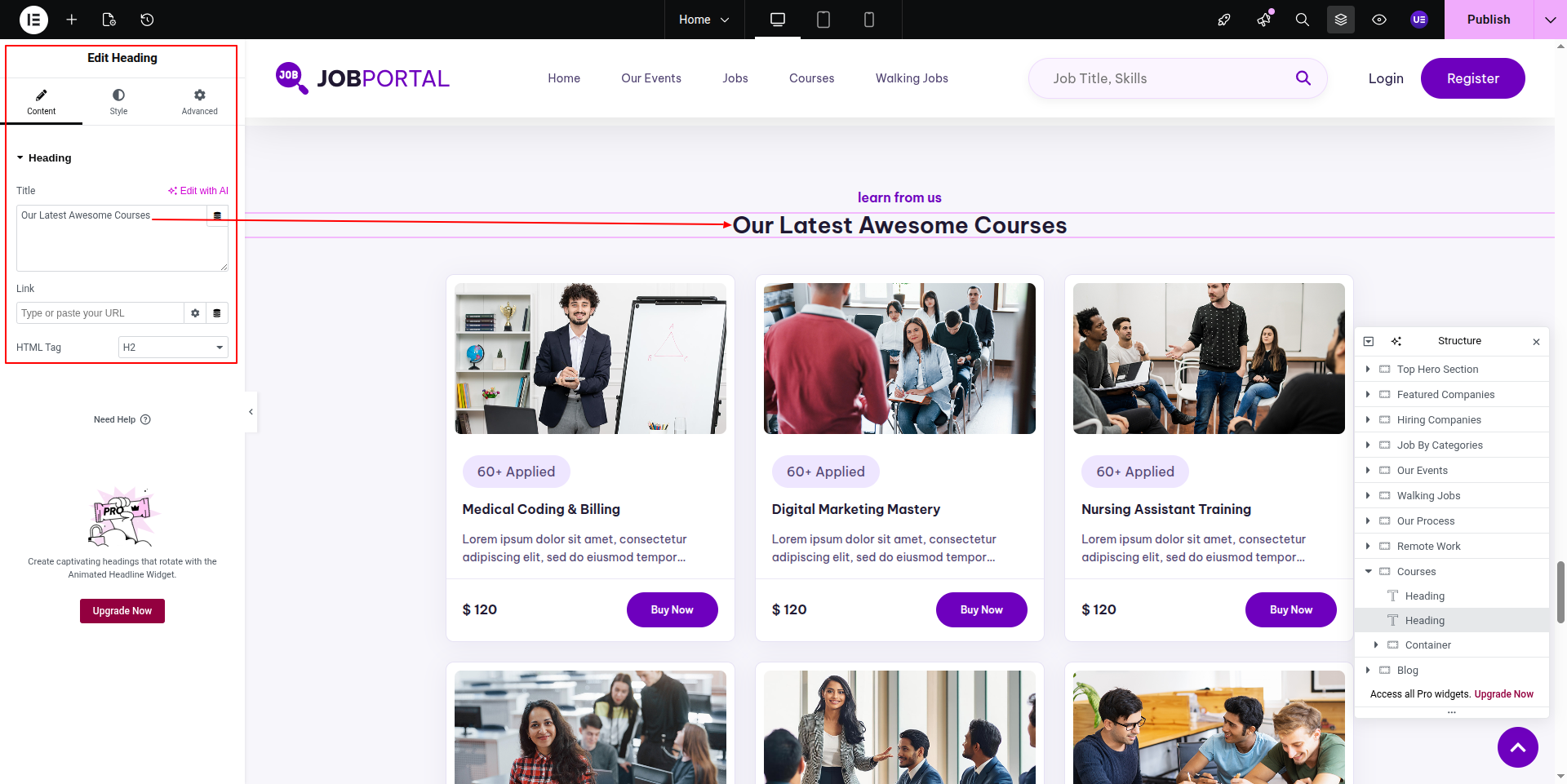Toggle the Structure layers panel button
The image size is (1567, 784).
[1341, 20]
